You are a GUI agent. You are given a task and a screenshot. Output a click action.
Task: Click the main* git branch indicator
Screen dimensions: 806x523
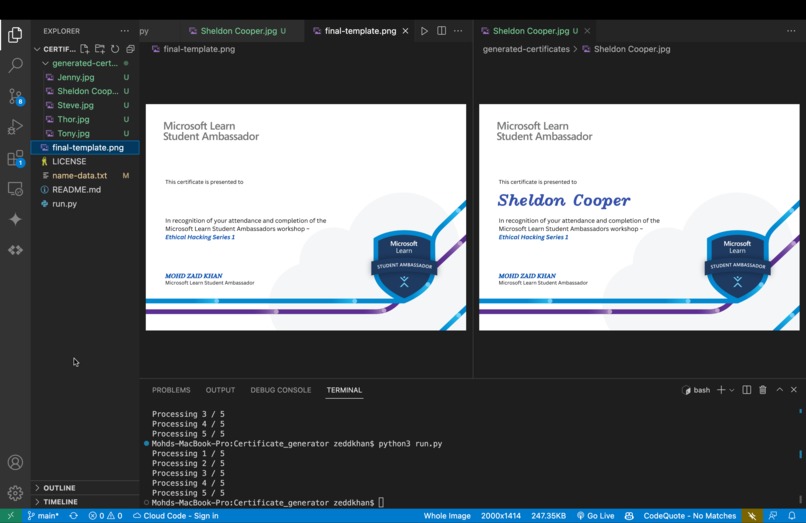pos(43,515)
